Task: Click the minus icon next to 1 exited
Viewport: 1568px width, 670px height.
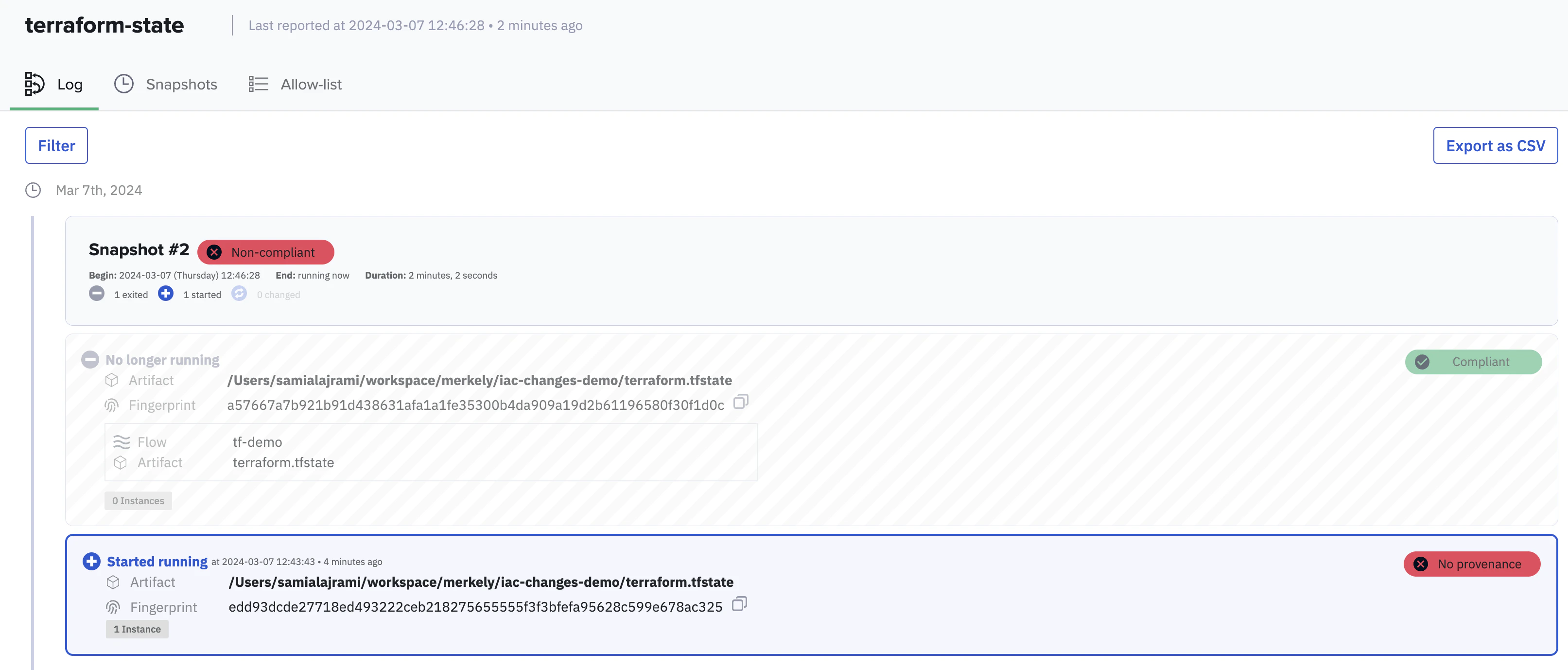Action: [x=97, y=294]
